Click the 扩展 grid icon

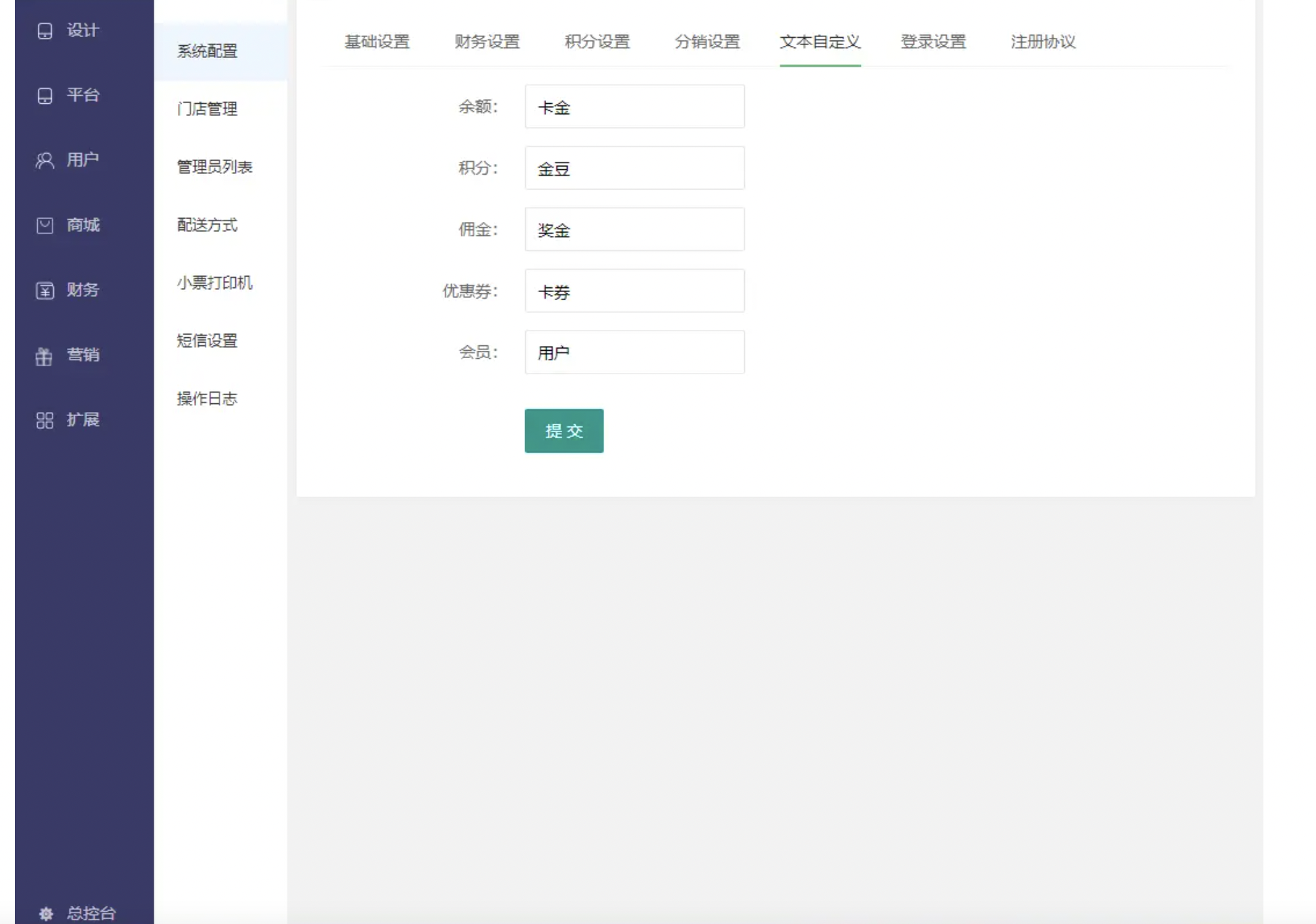(44, 420)
